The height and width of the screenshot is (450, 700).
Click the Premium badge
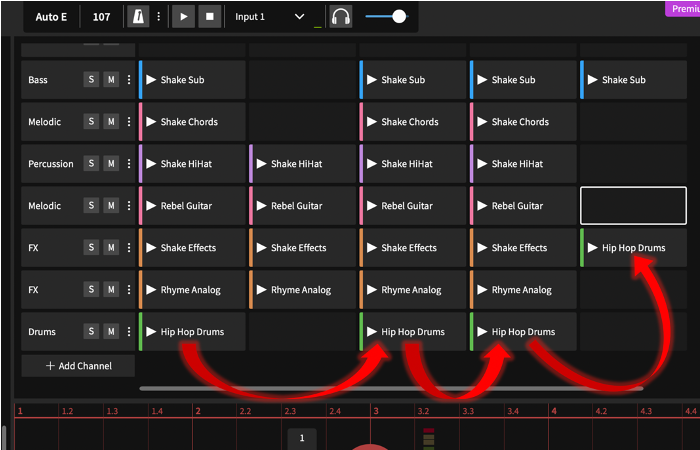[683, 8]
